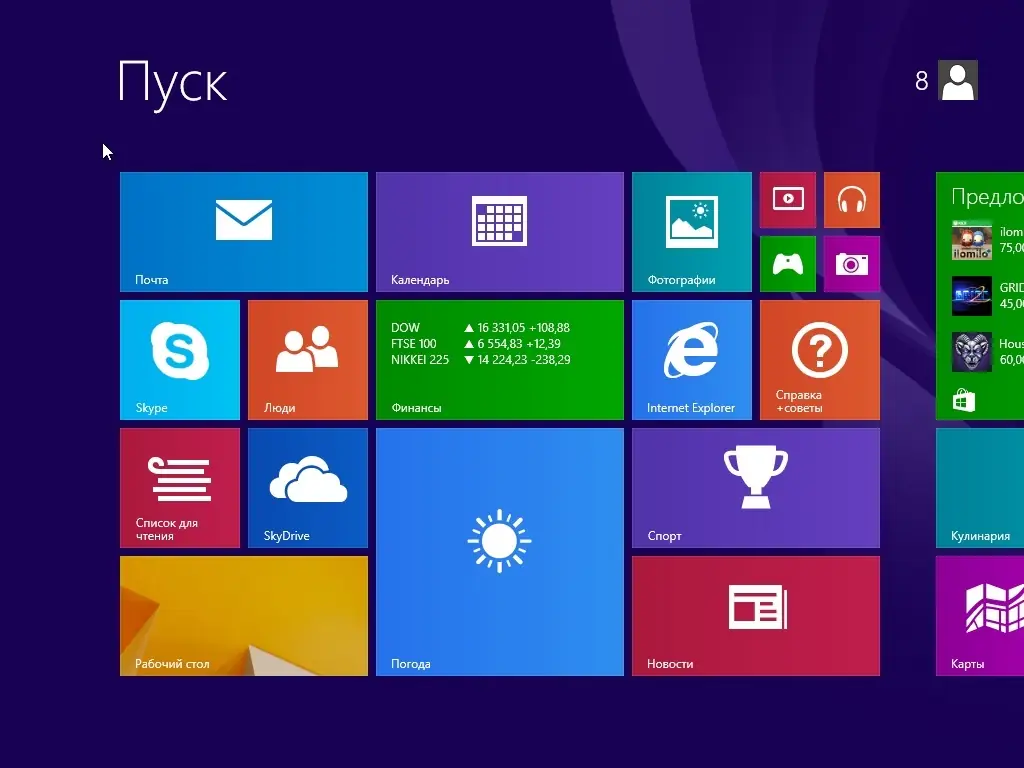Click the Store bag icon
The image size is (1024, 768).
[964, 400]
